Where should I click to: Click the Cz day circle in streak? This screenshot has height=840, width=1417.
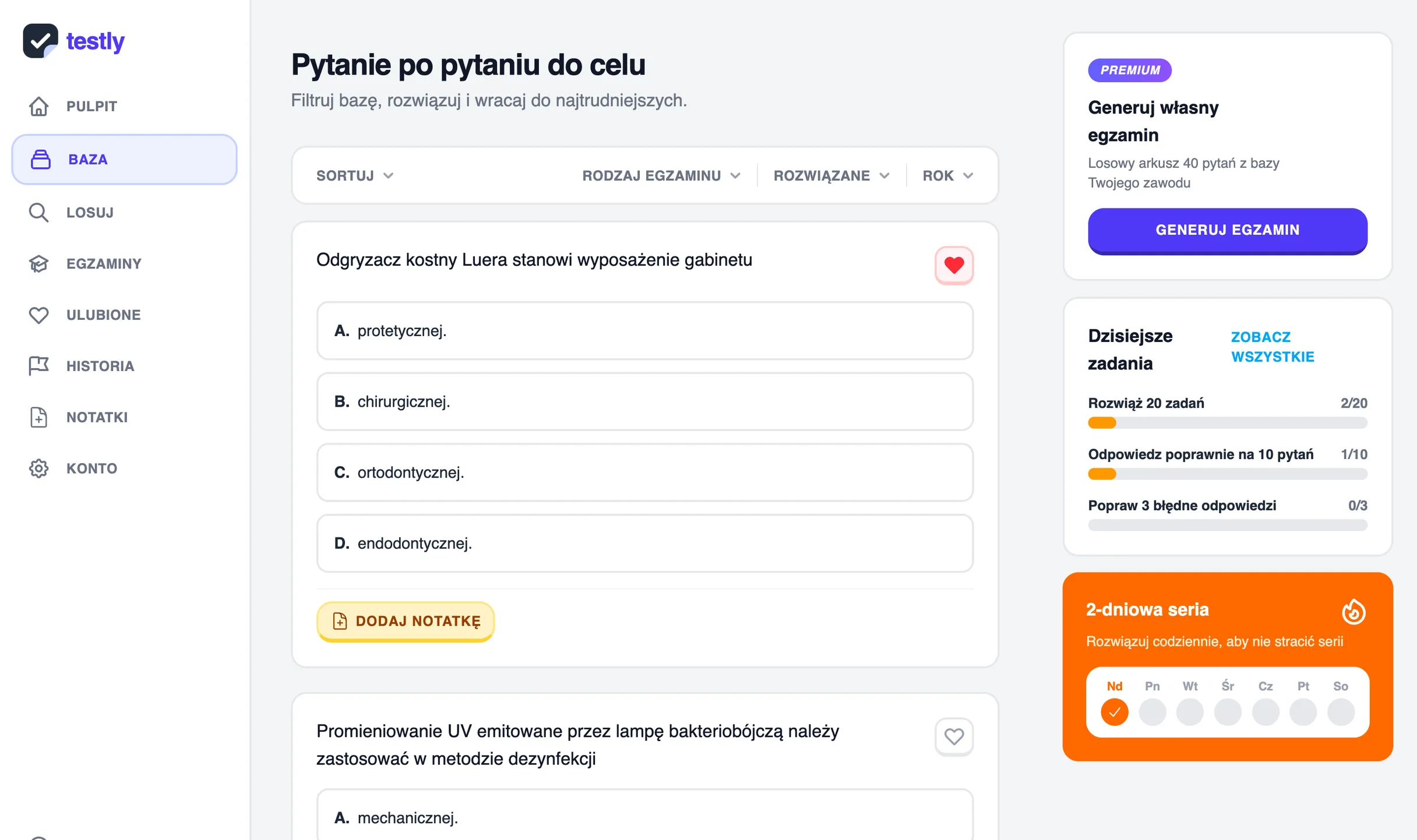point(1266,712)
